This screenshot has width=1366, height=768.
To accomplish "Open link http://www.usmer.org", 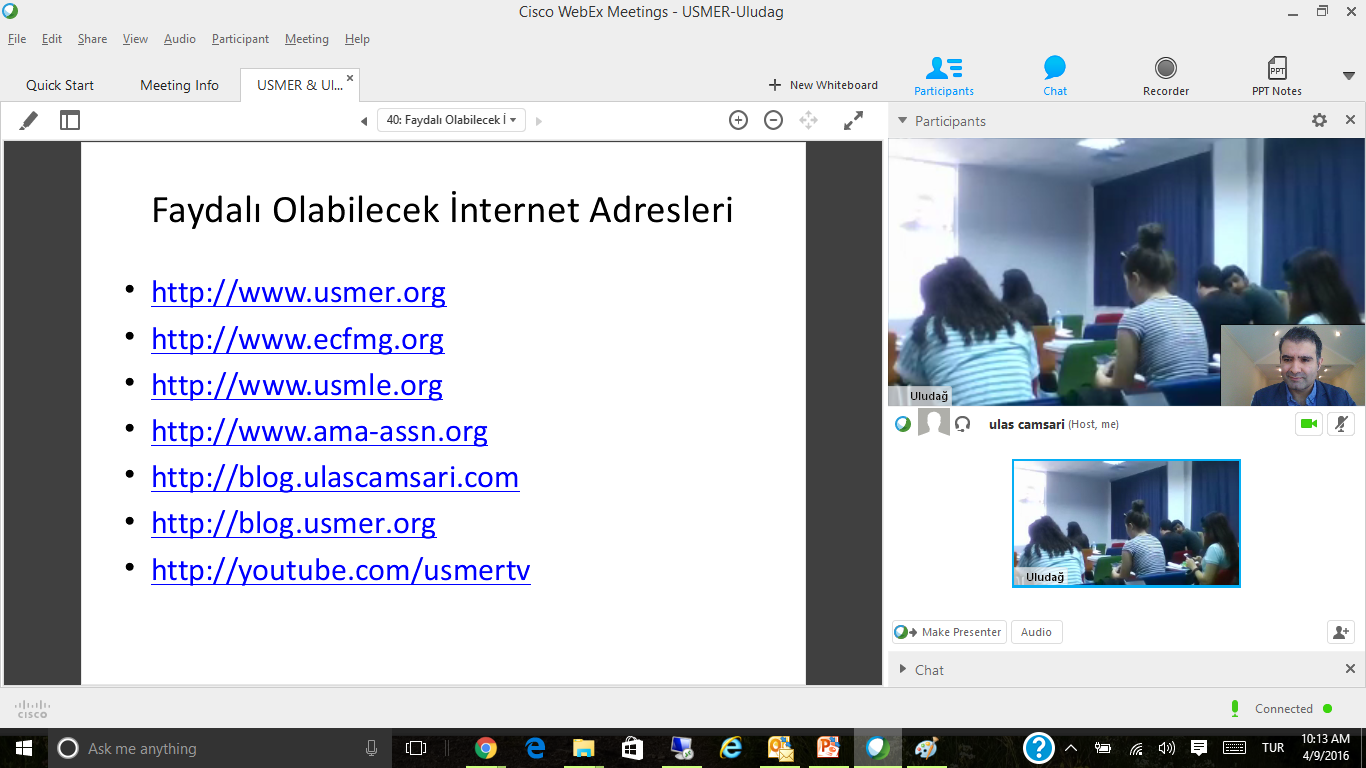I will coord(298,292).
